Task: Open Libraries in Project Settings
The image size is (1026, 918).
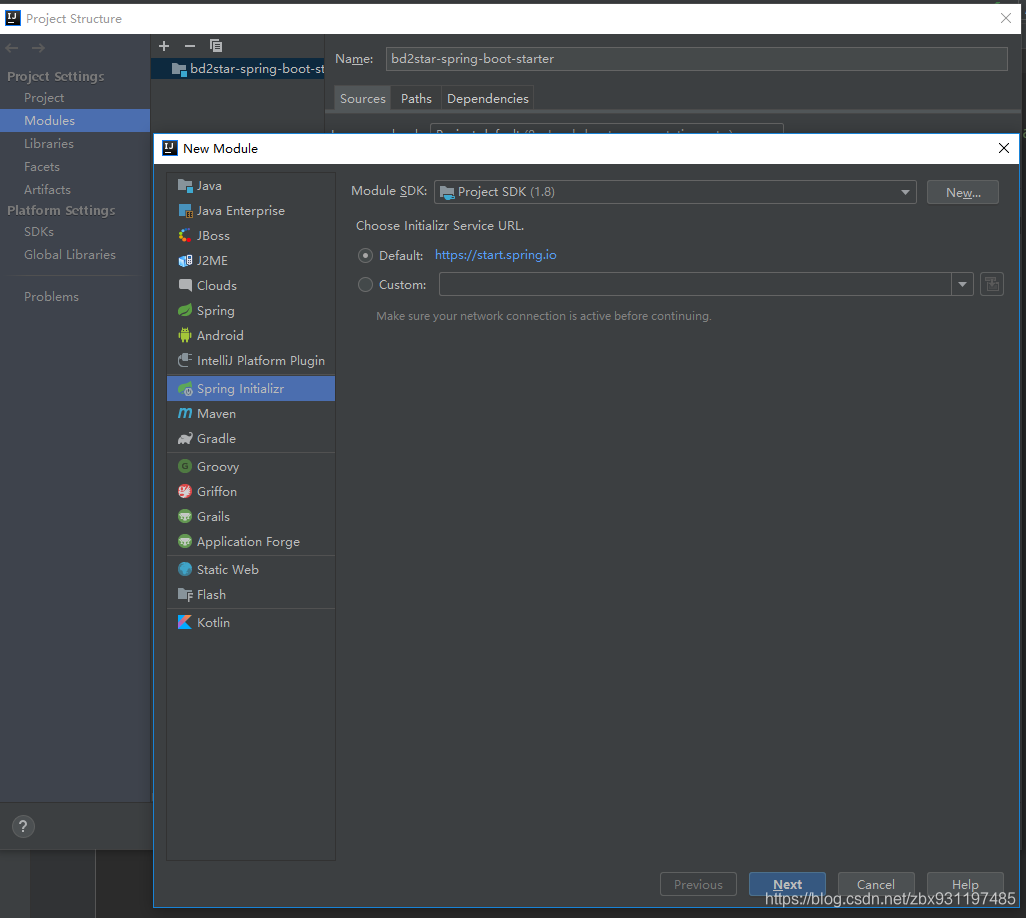Action: (48, 143)
